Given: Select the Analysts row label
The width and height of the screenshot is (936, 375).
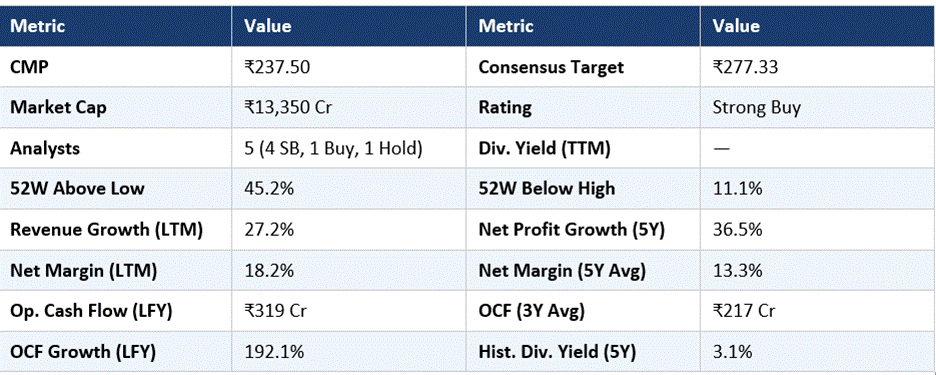Looking at the screenshot, I should click(116, 148).
